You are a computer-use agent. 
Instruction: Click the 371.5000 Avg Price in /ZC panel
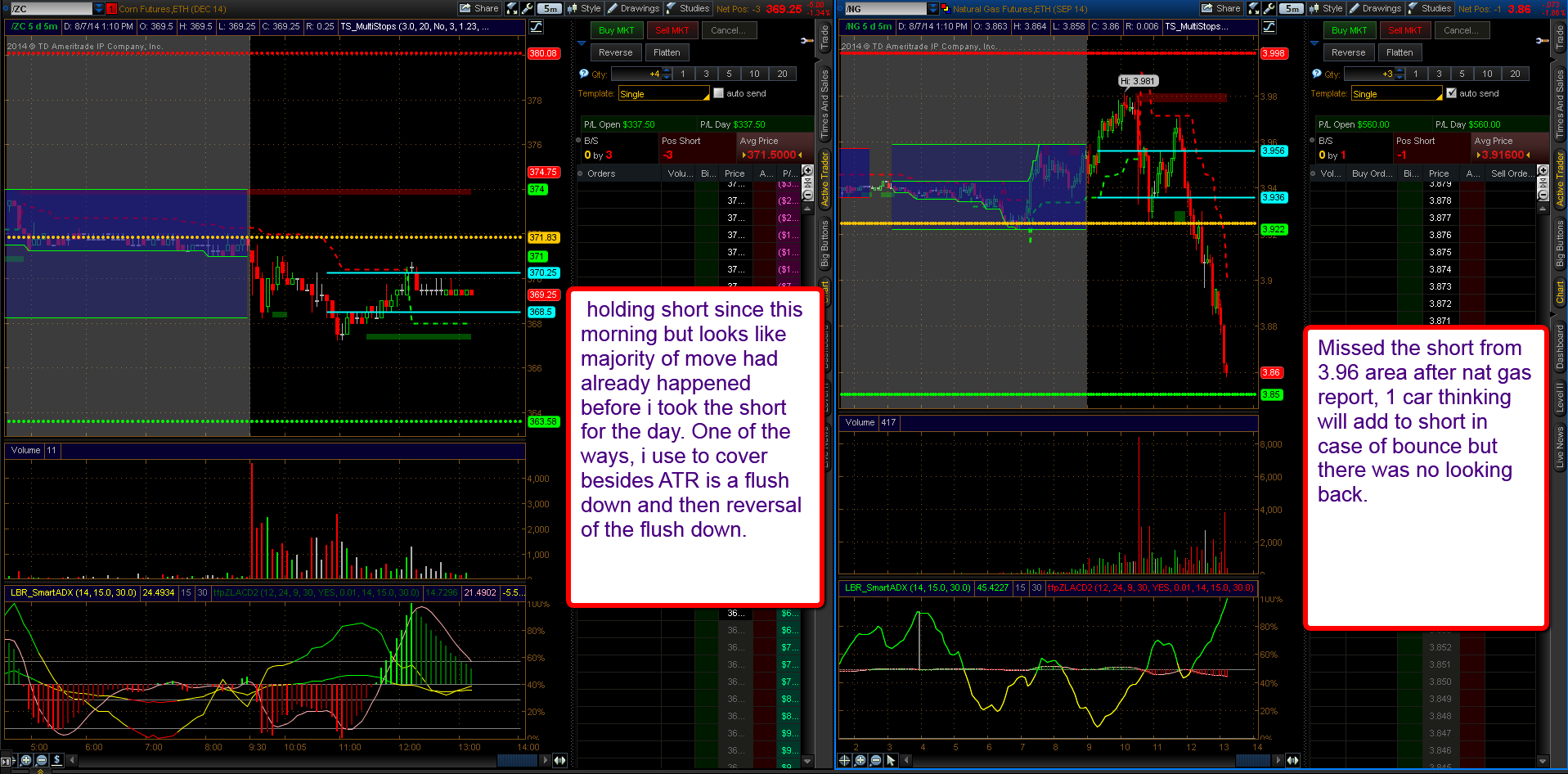click(x=771, y=155)
